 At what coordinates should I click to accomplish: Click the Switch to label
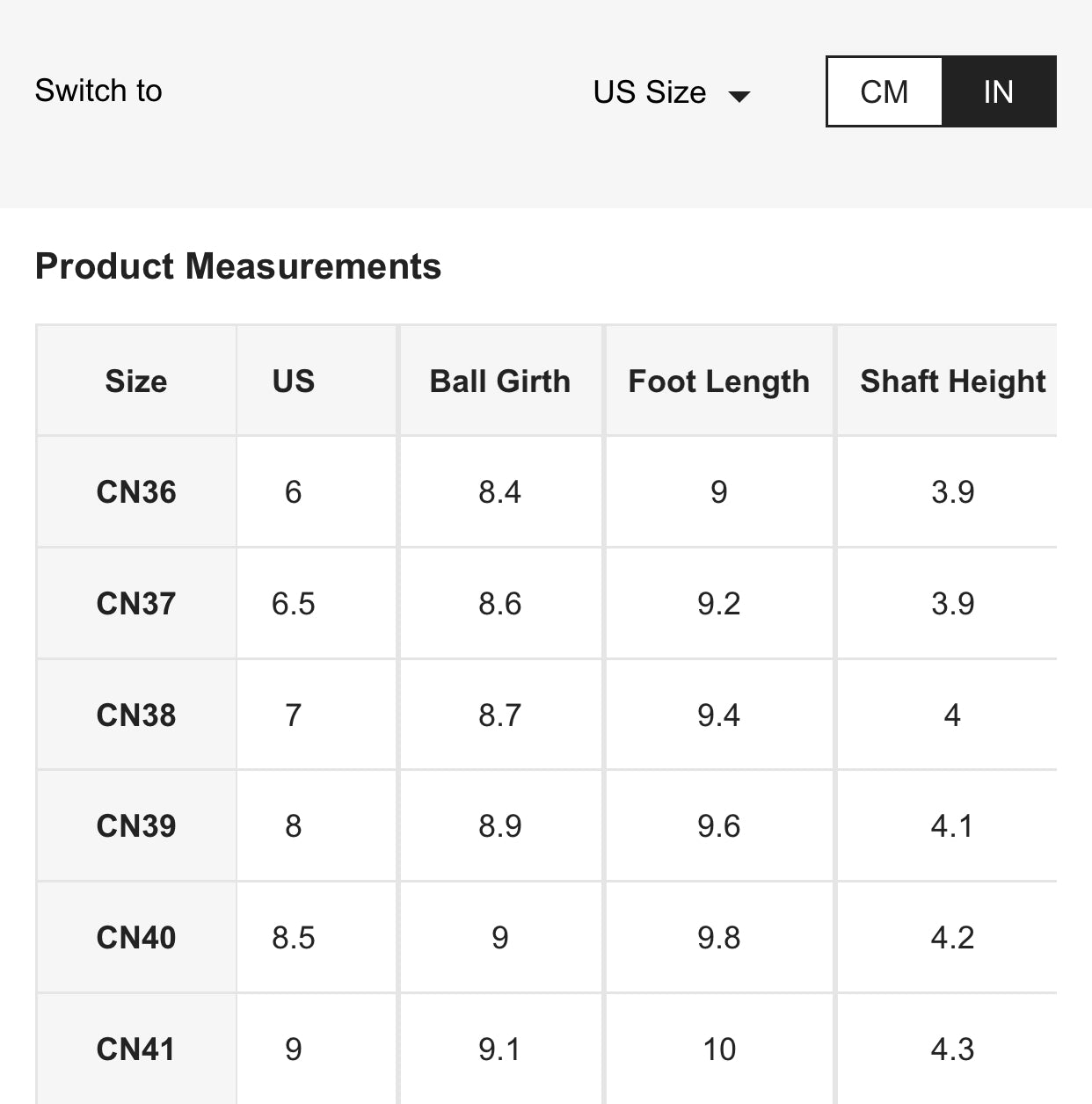point(98,91)
